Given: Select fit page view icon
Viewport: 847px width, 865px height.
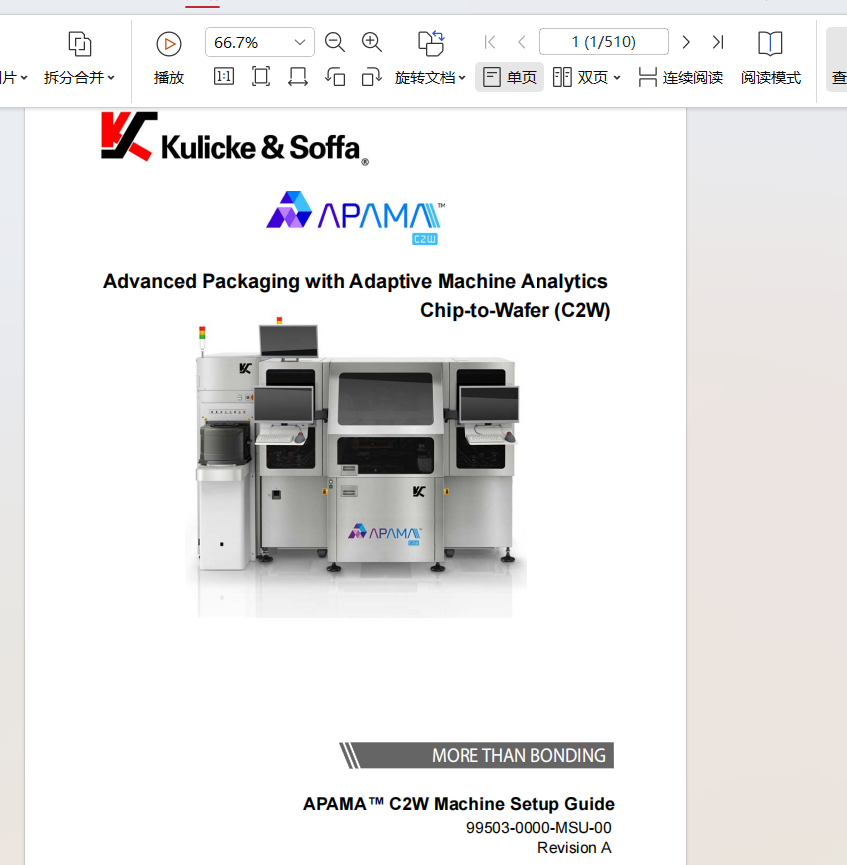Looking at the screenshot, I should point(261,77).
